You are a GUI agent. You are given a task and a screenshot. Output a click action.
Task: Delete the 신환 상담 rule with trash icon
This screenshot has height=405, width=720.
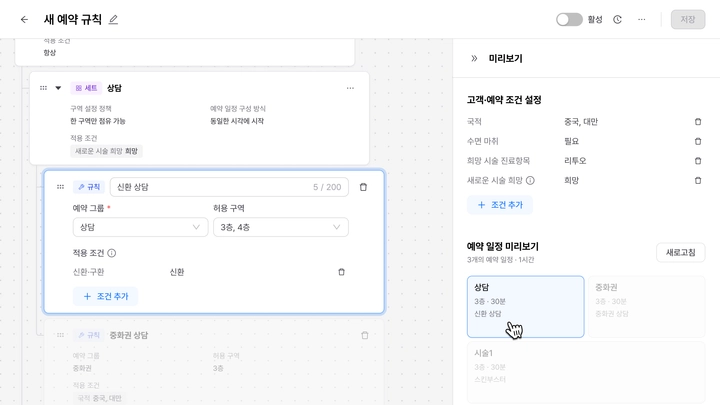coord(363,187)
